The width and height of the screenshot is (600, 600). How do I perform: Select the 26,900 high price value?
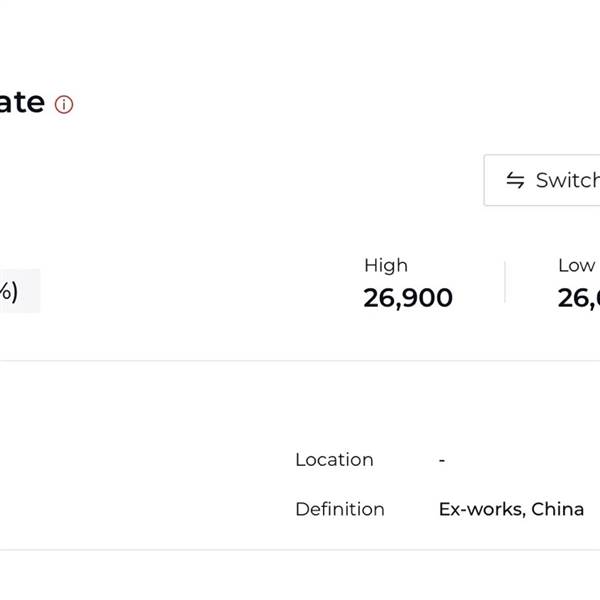click(408, 298)
